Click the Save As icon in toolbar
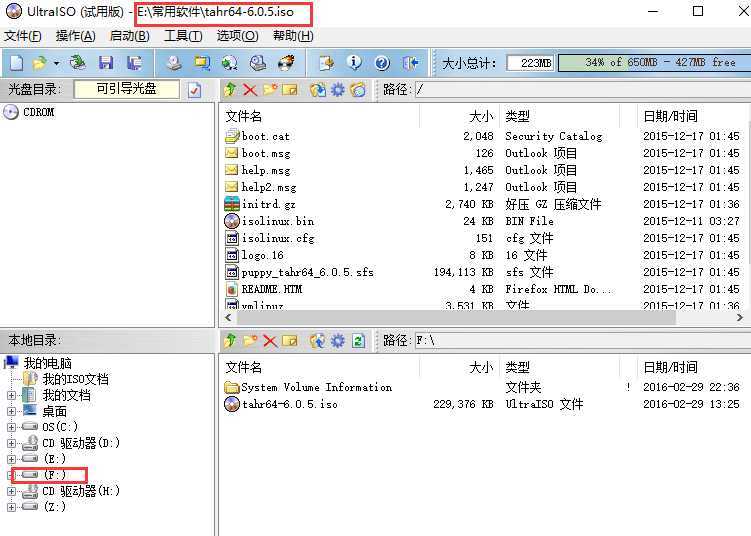The image size is (751, 536). (134, 63)
